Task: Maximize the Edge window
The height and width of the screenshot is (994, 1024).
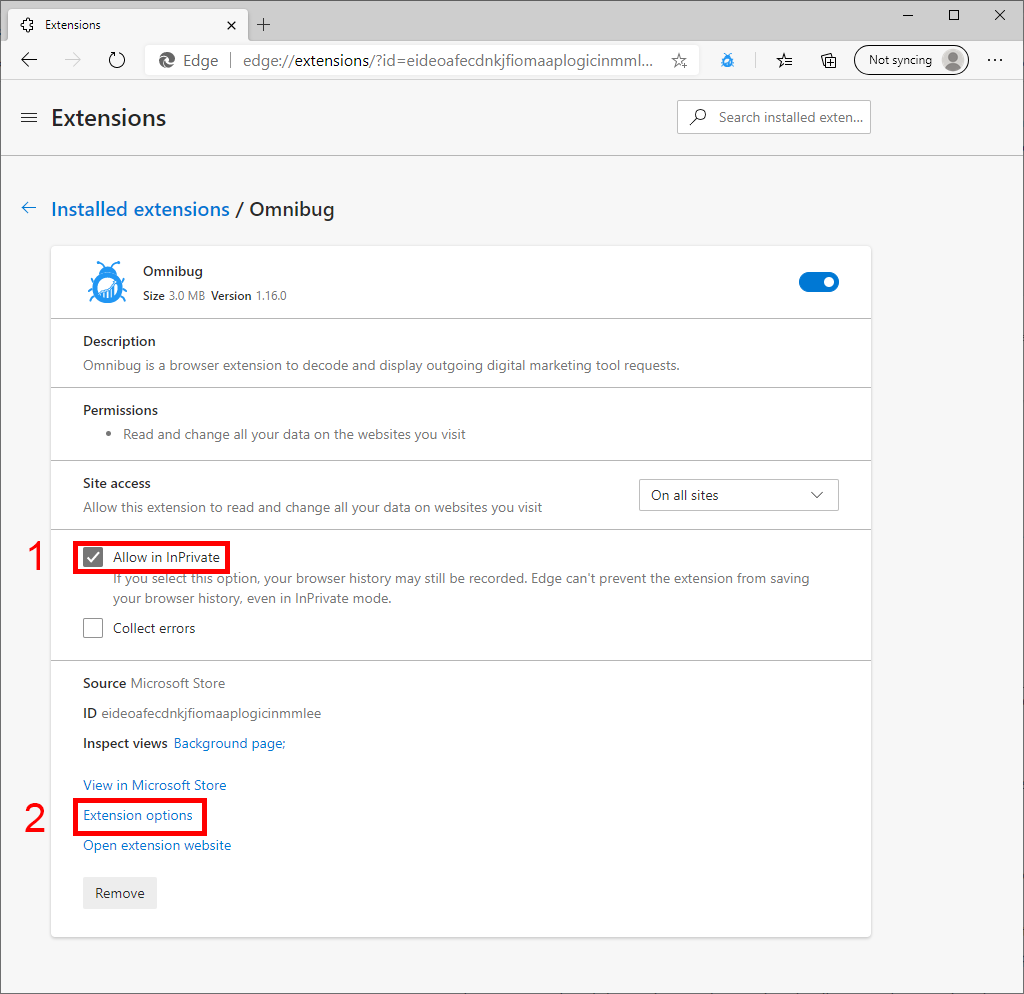Action: (x=953, y=15)
